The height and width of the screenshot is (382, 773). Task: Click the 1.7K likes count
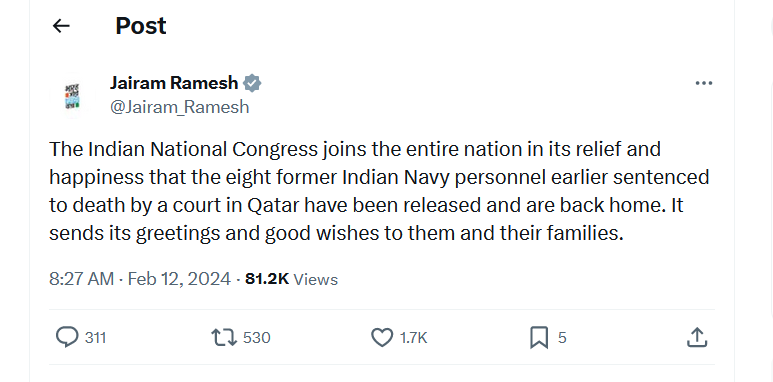pyautogui.click(x=413, y=338)
